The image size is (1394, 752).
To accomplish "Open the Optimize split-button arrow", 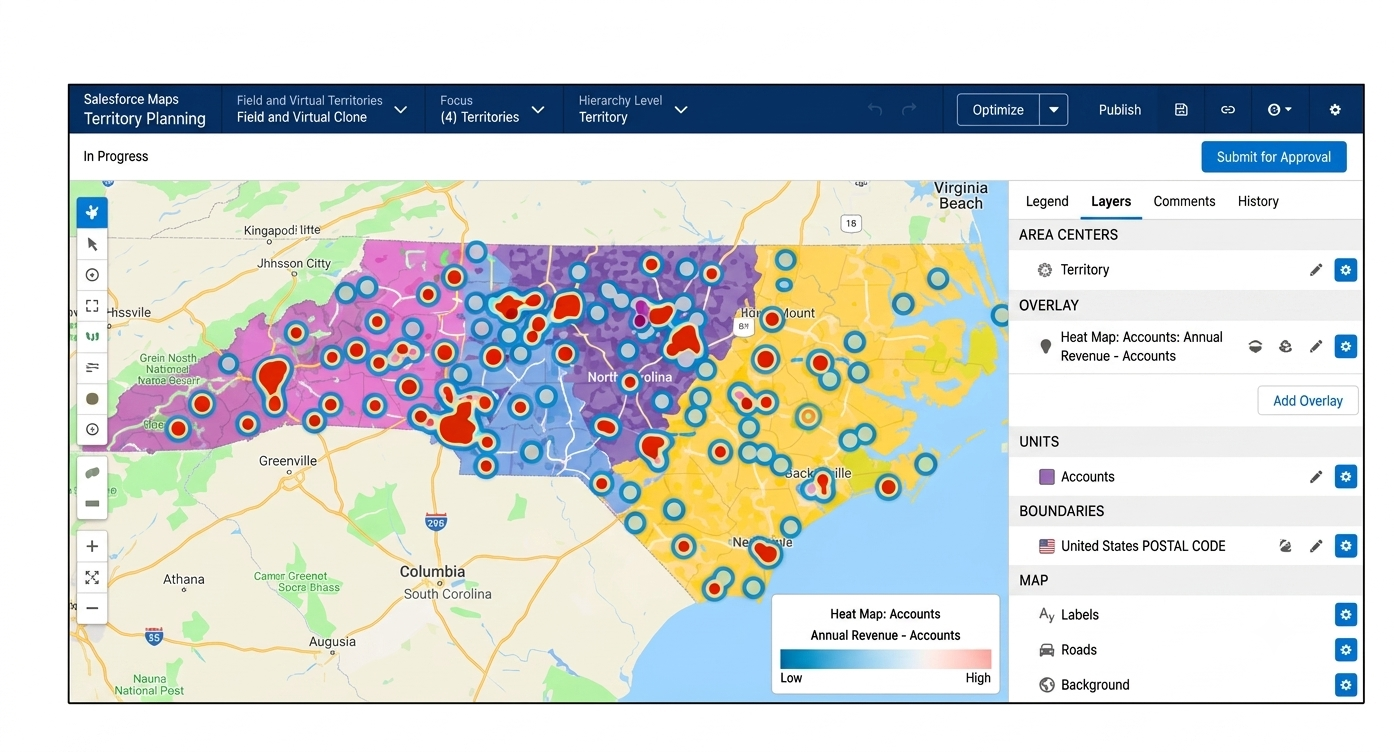I will 1054,110.
